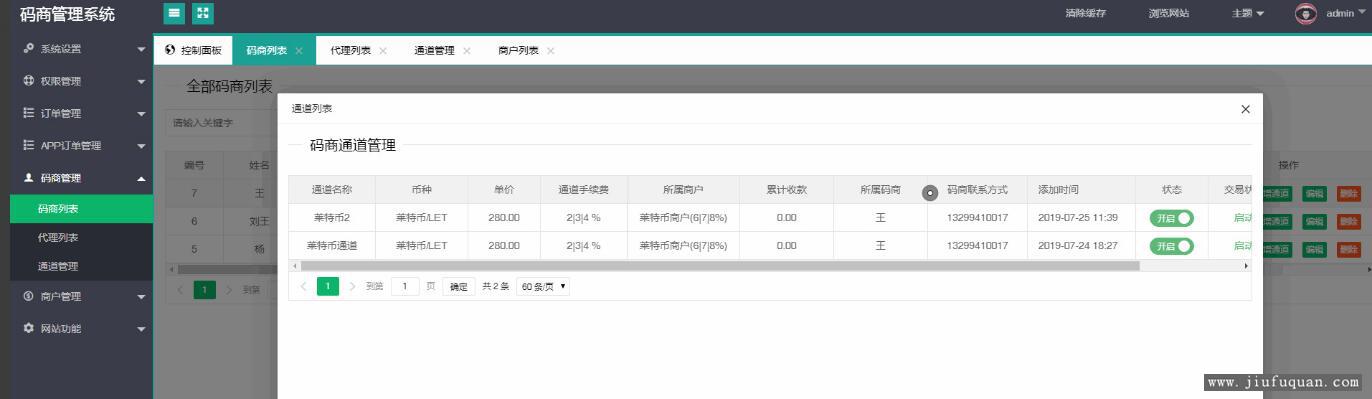Close the 码商列表 tab with its X
The height and width of the screenshot is (399, 1372).
click(x=298, y=50)
